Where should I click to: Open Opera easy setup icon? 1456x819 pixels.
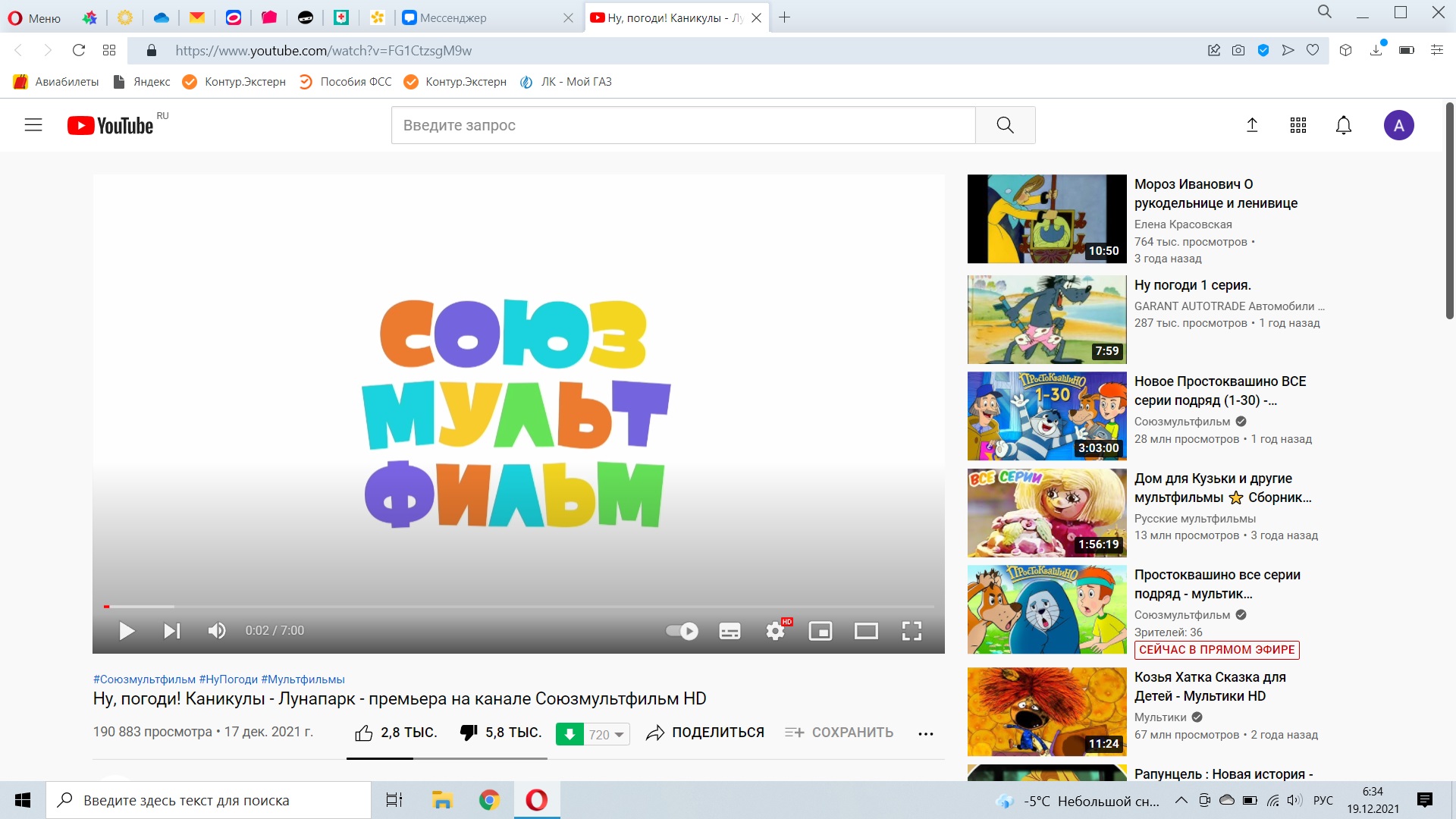pyautogui.click(x=1436, y=50)
